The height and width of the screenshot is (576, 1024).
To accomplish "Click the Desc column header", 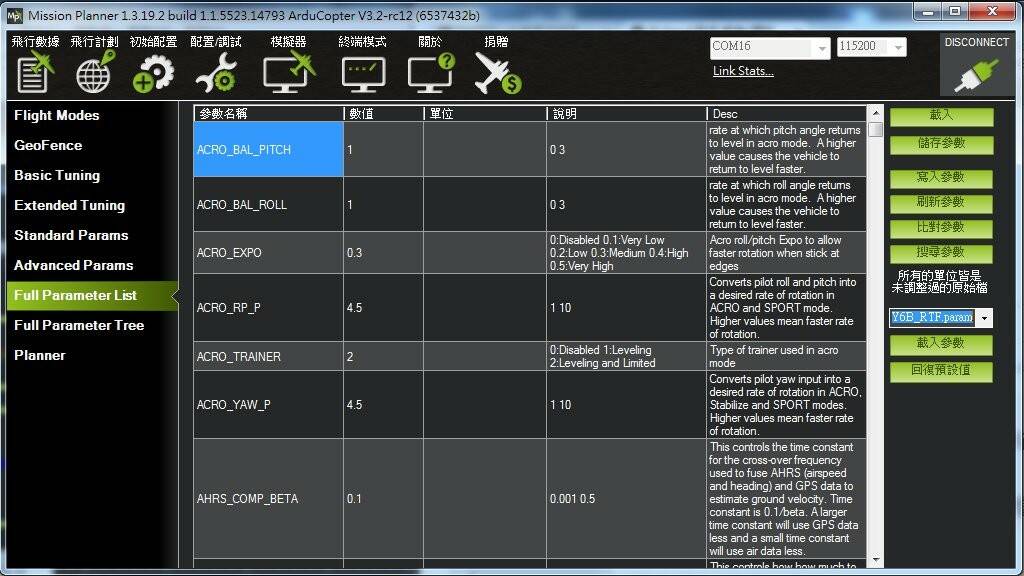I will pyautogui.click(x=787, y=114).
